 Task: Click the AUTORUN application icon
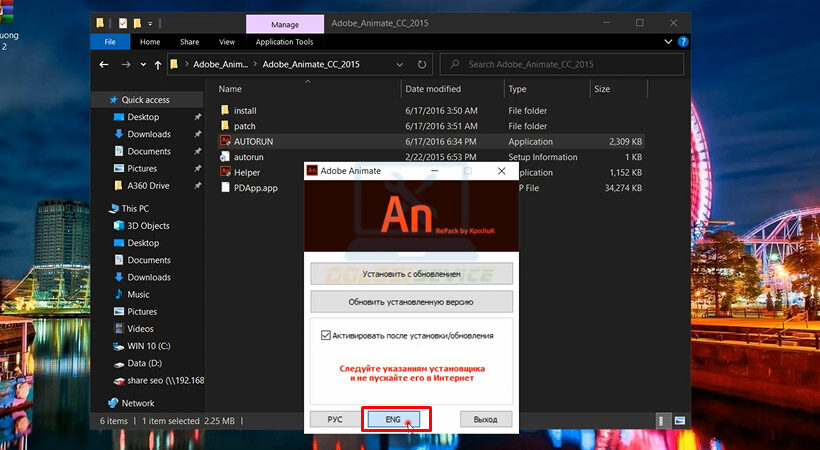click(x=225, y=142)
